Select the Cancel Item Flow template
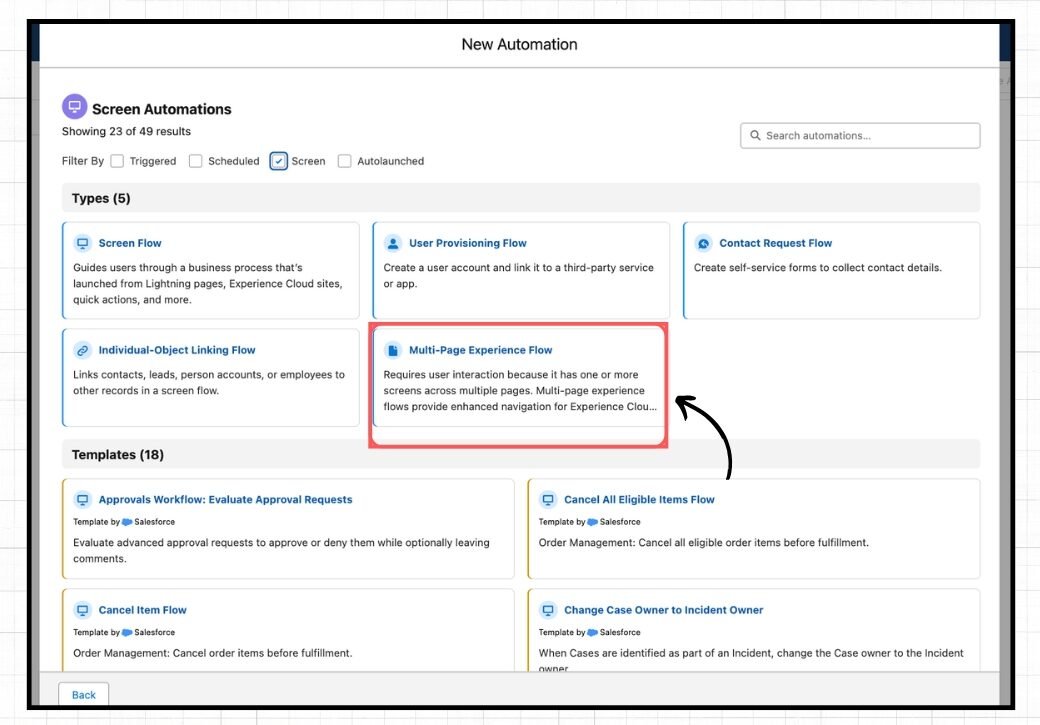The image size is (1040, 725). [142, 610]
